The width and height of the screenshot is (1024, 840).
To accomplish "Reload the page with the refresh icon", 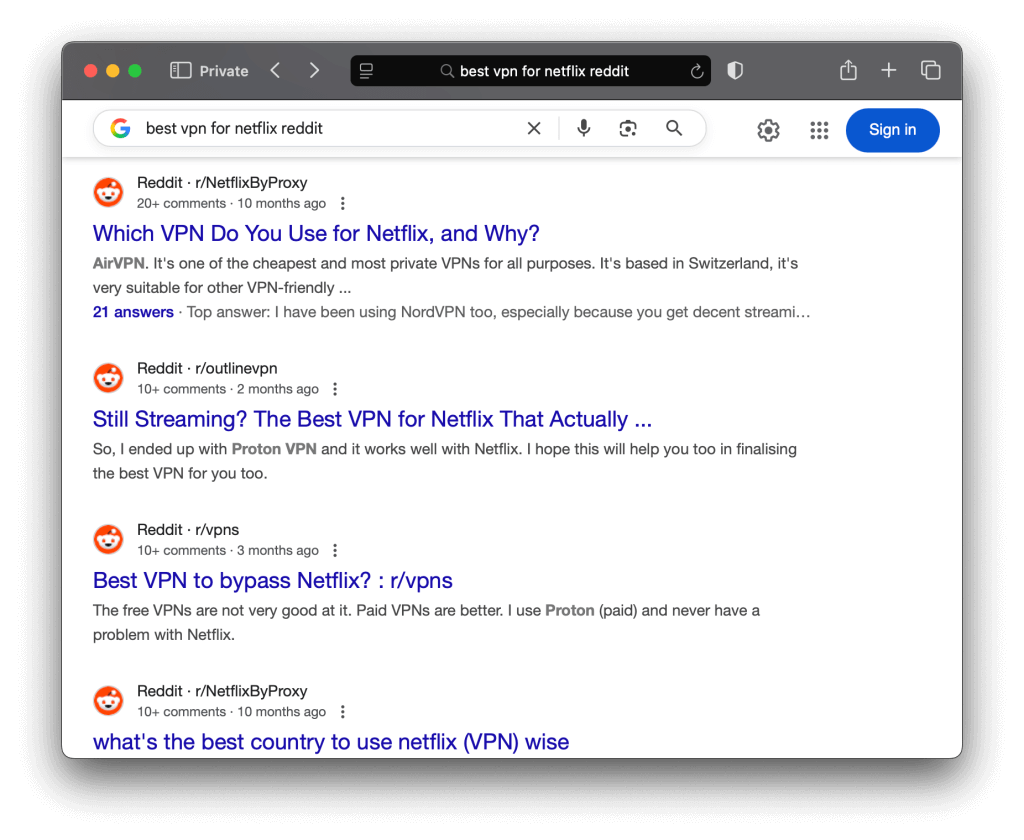I will point(697,71).
